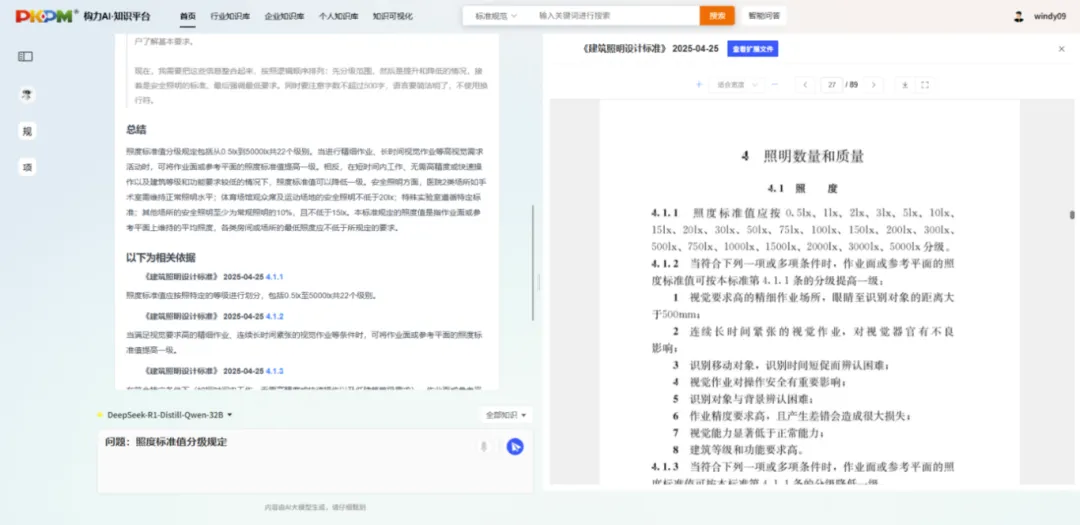Open the 4.1.1 reference link
The height and width of the screenshot is (525, 1080).
275,276
